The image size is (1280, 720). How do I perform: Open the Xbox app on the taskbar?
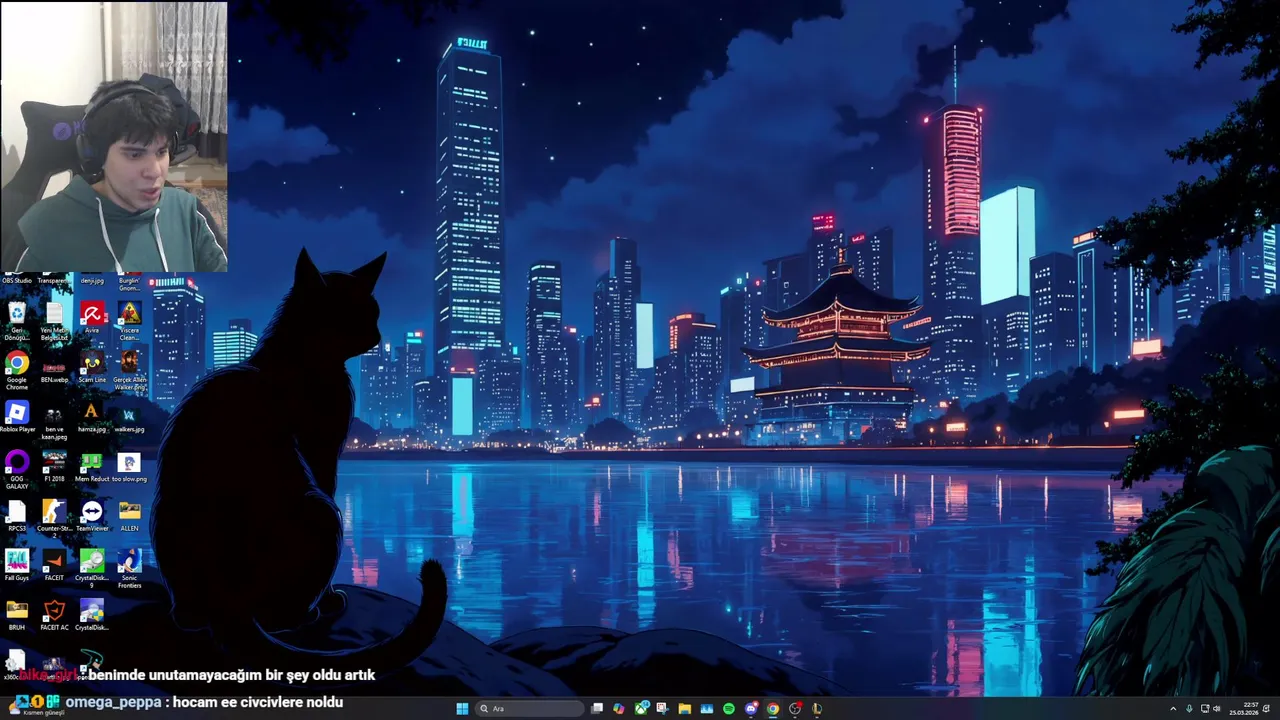(641, 709)
